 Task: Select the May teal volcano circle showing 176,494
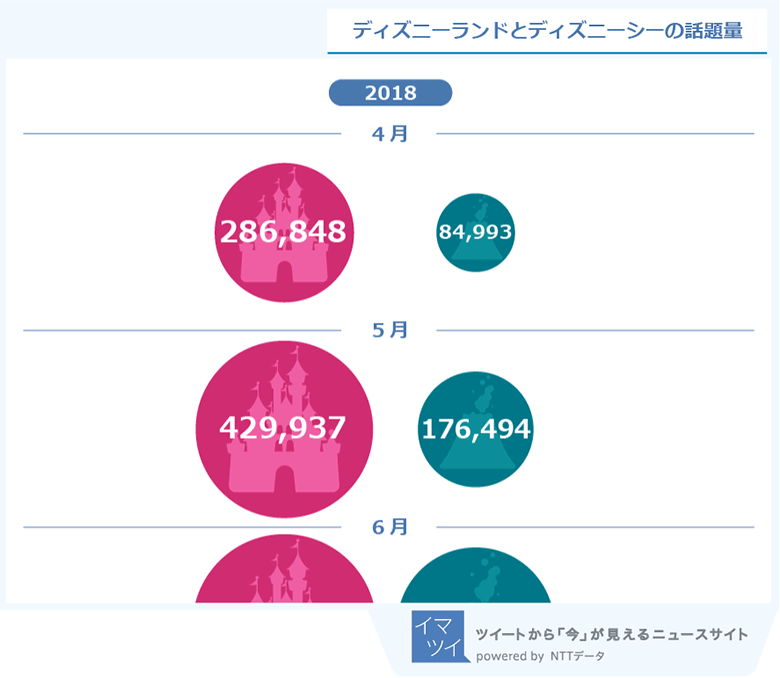click(x=475, y=428)
